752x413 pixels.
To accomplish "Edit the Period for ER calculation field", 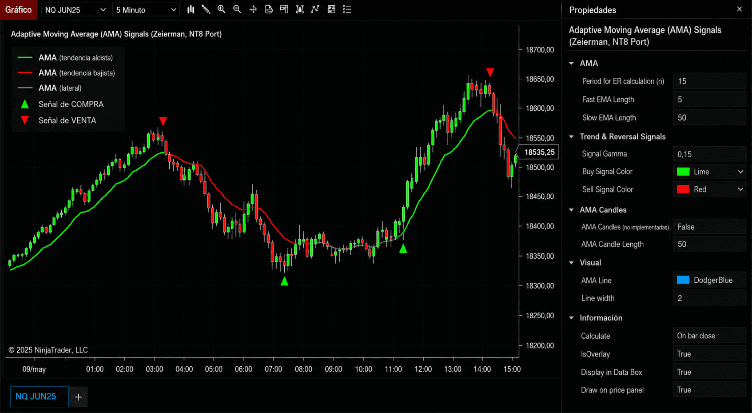I will 710,81.
